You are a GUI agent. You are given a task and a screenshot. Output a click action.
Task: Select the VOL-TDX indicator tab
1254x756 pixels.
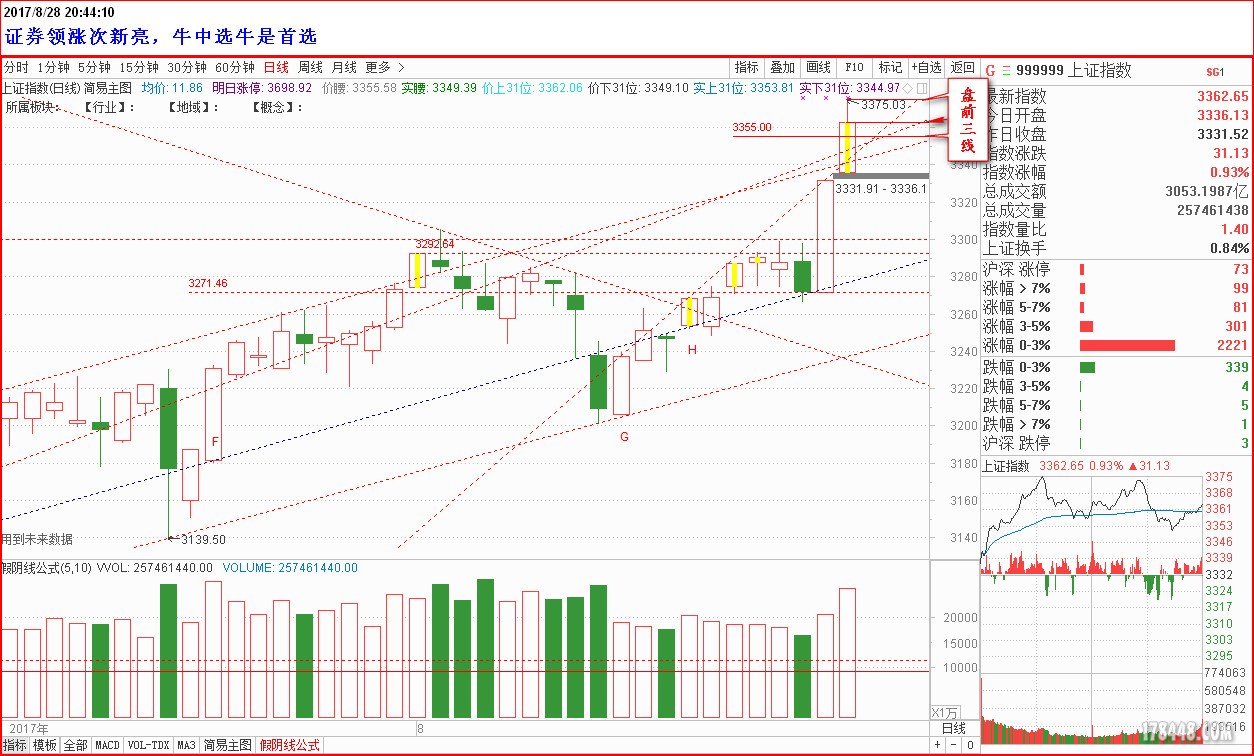pos(148,746)
